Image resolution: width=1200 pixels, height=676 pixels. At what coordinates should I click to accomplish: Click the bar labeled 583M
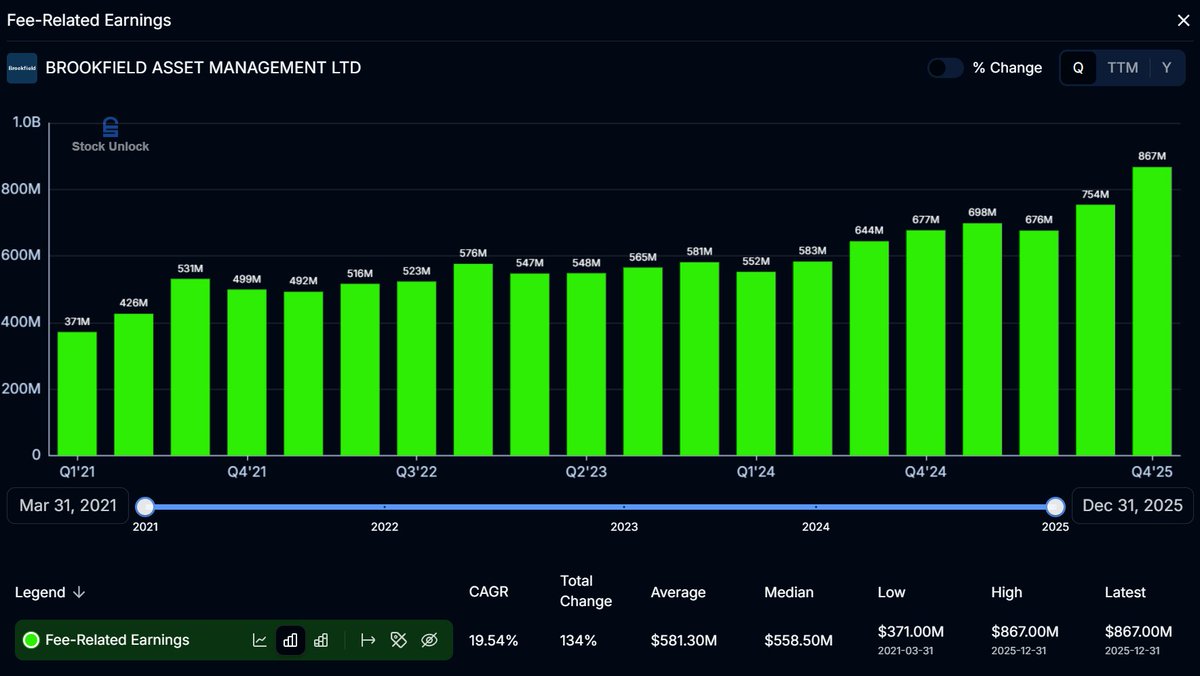coord(812,359)
